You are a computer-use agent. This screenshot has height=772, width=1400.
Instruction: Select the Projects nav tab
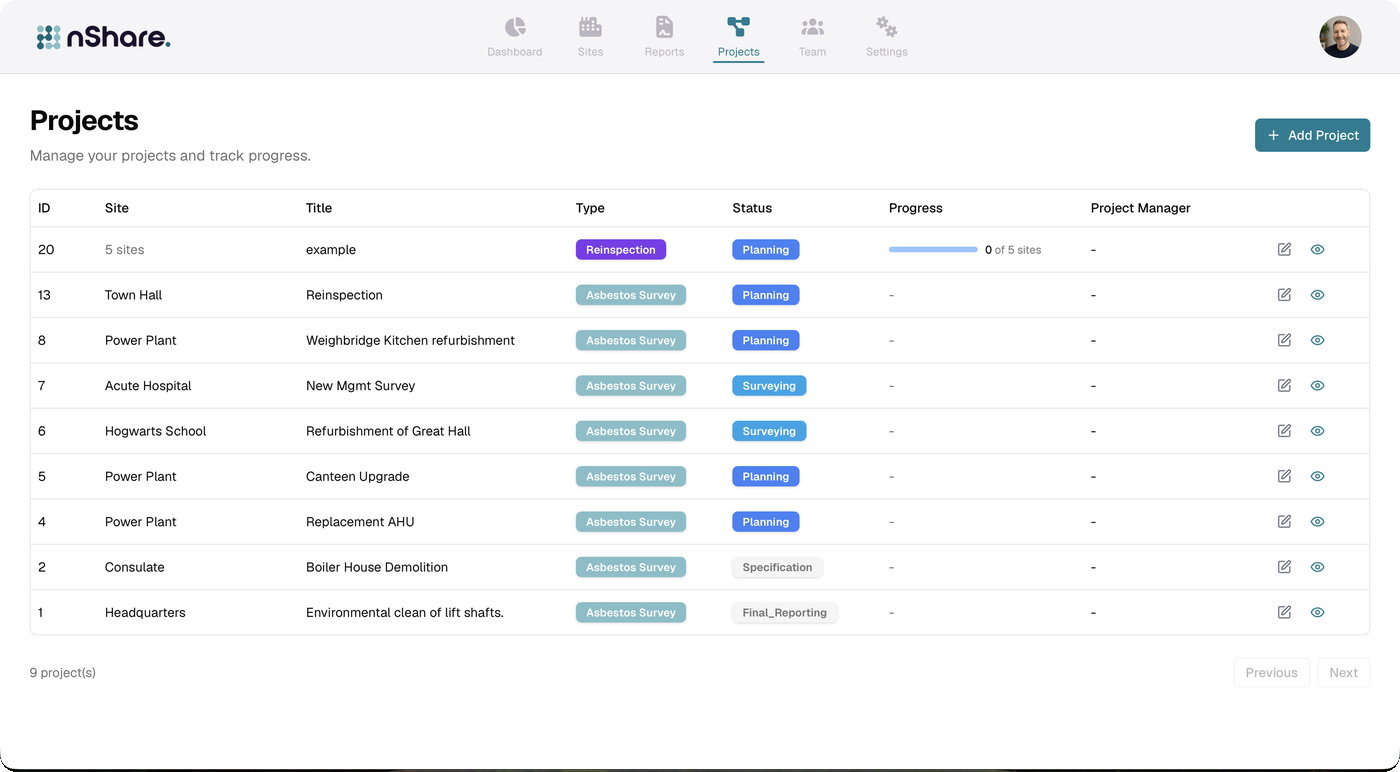(x=738, y=38)
